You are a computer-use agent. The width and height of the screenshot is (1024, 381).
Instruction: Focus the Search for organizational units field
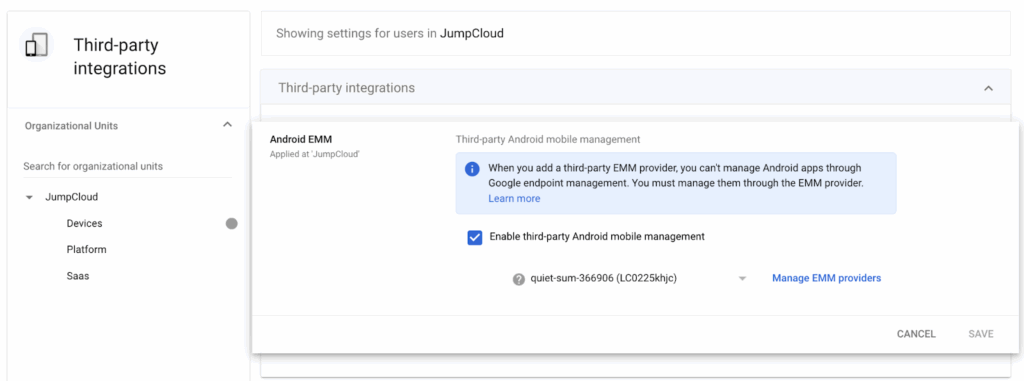click(127, 167)
